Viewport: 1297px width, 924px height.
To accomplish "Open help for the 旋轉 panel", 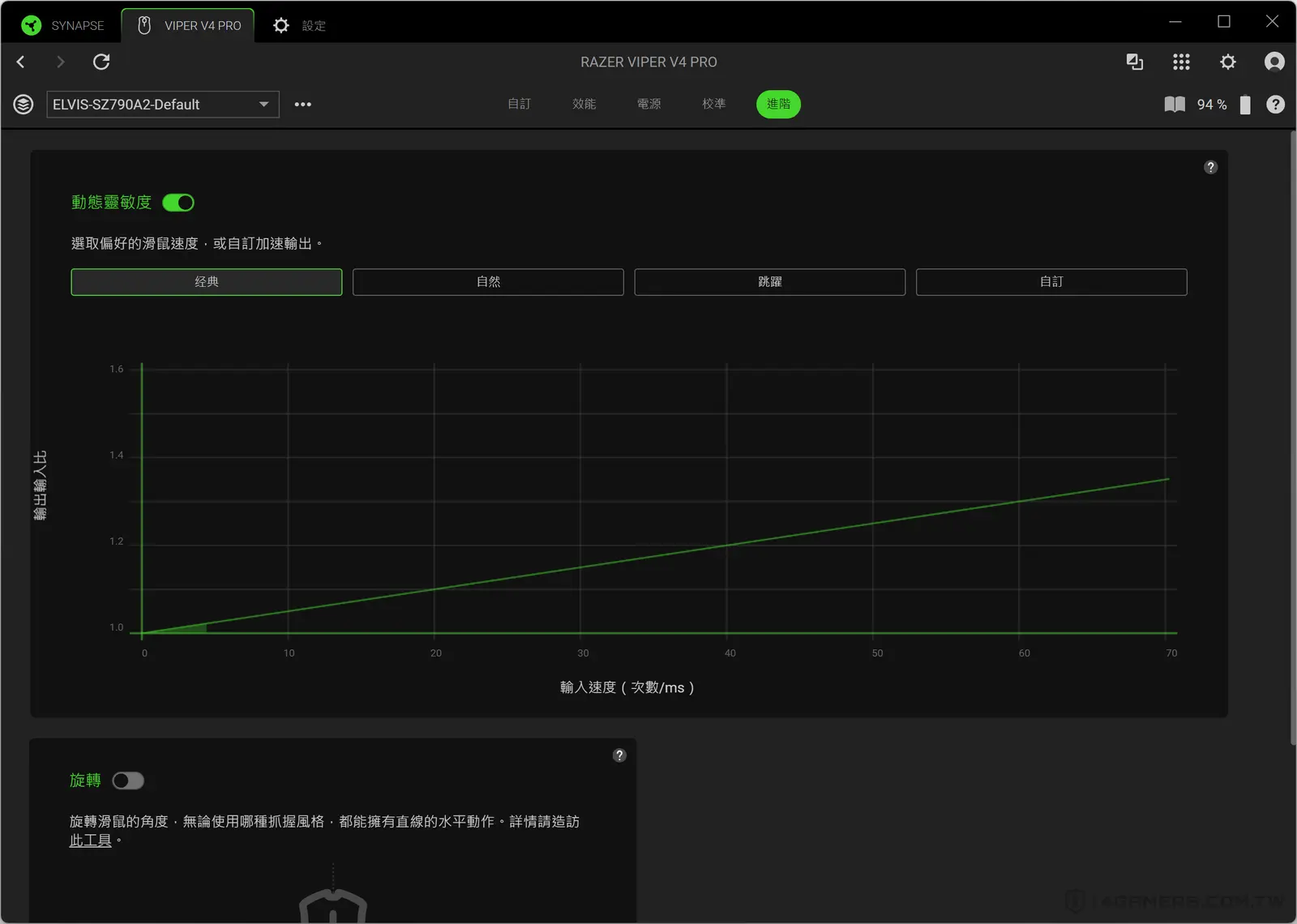I will [x=619, y=755].
